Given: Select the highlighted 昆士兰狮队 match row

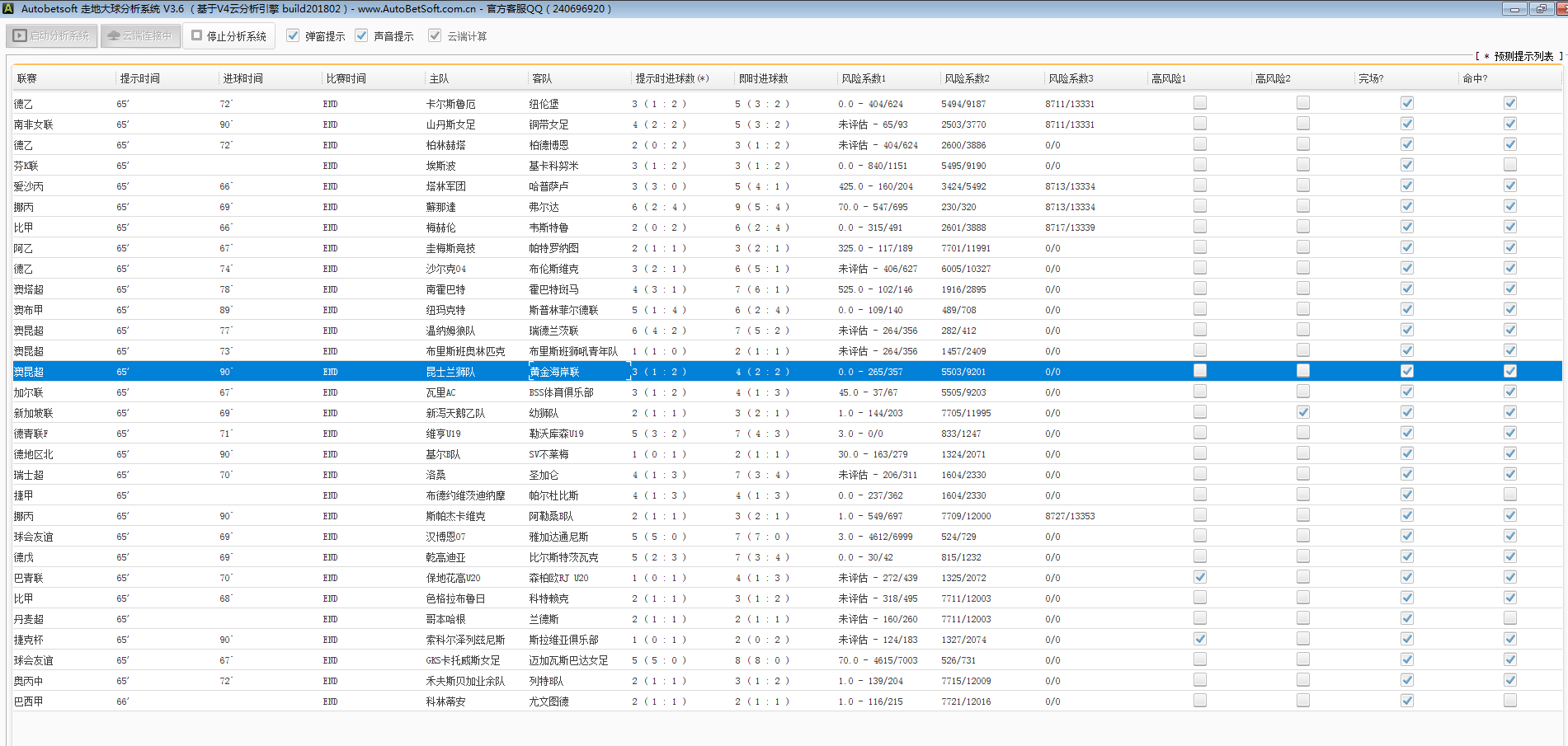Looking at the screenshot, I should 450,372.
